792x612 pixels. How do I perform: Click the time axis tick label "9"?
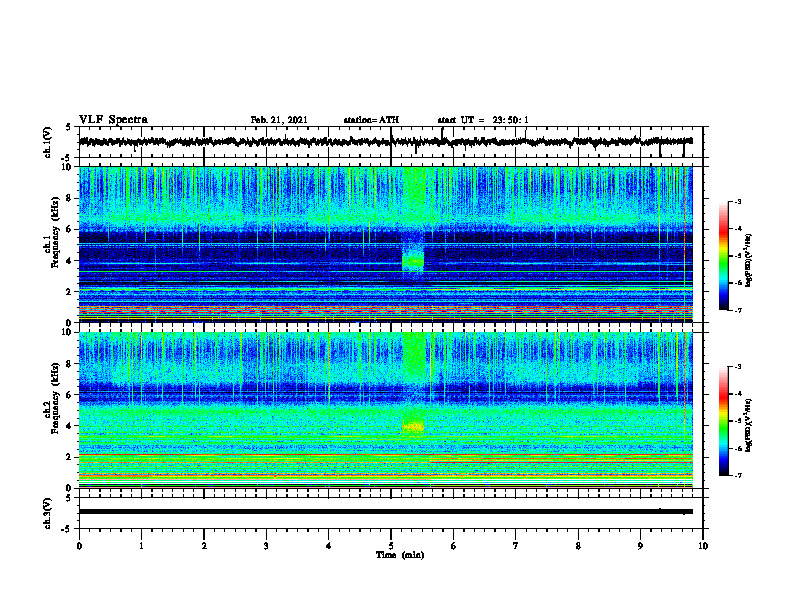[640, 546]
